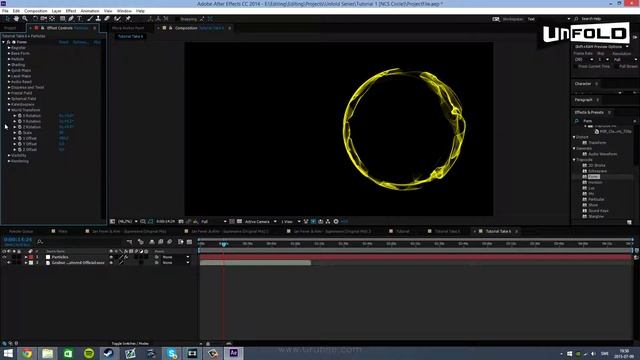Image resolution: width=640 pixels, height=360 pixels.
Task: Select the Puppet Pin tool
Action: point(128,19)
